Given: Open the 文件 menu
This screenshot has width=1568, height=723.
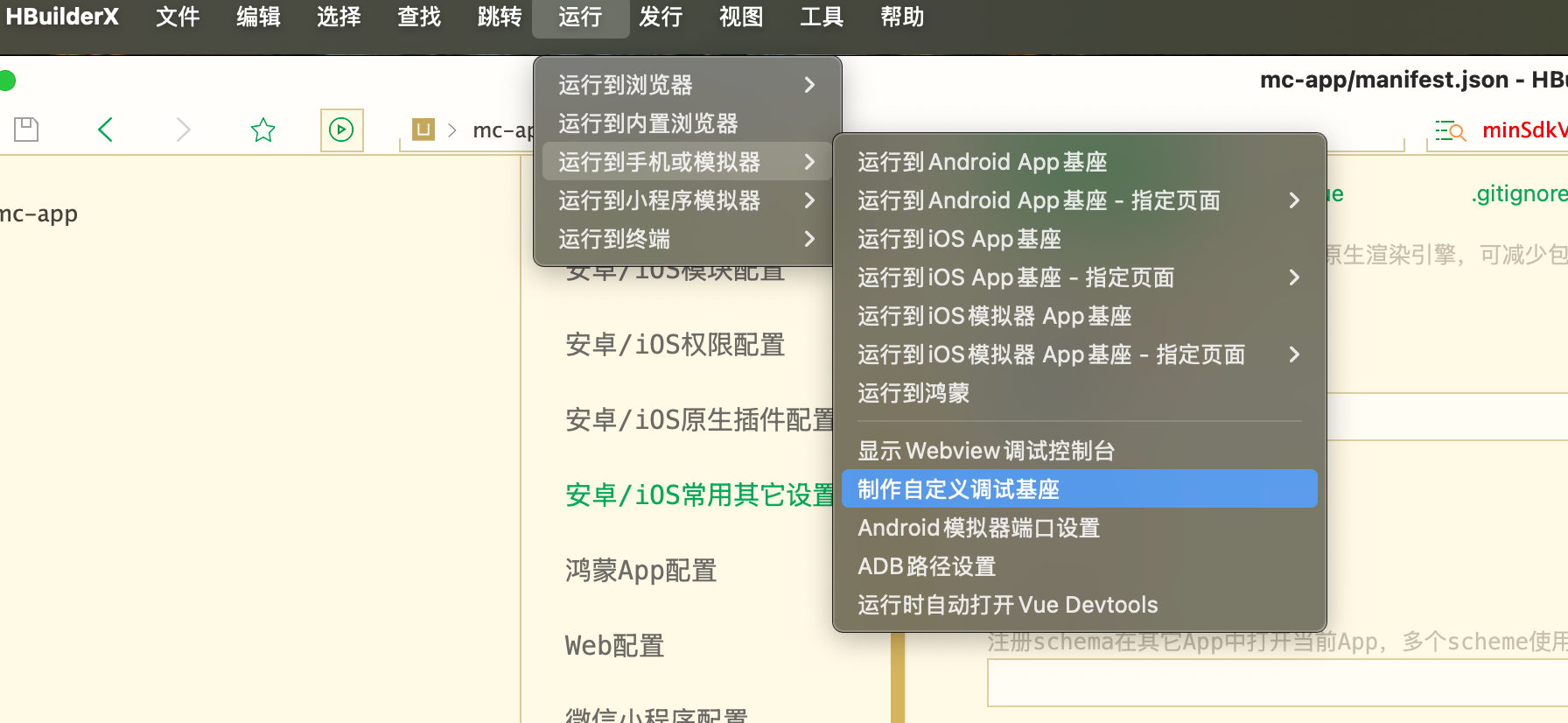Looking at the screenshot, I should (x=178, y=17).
